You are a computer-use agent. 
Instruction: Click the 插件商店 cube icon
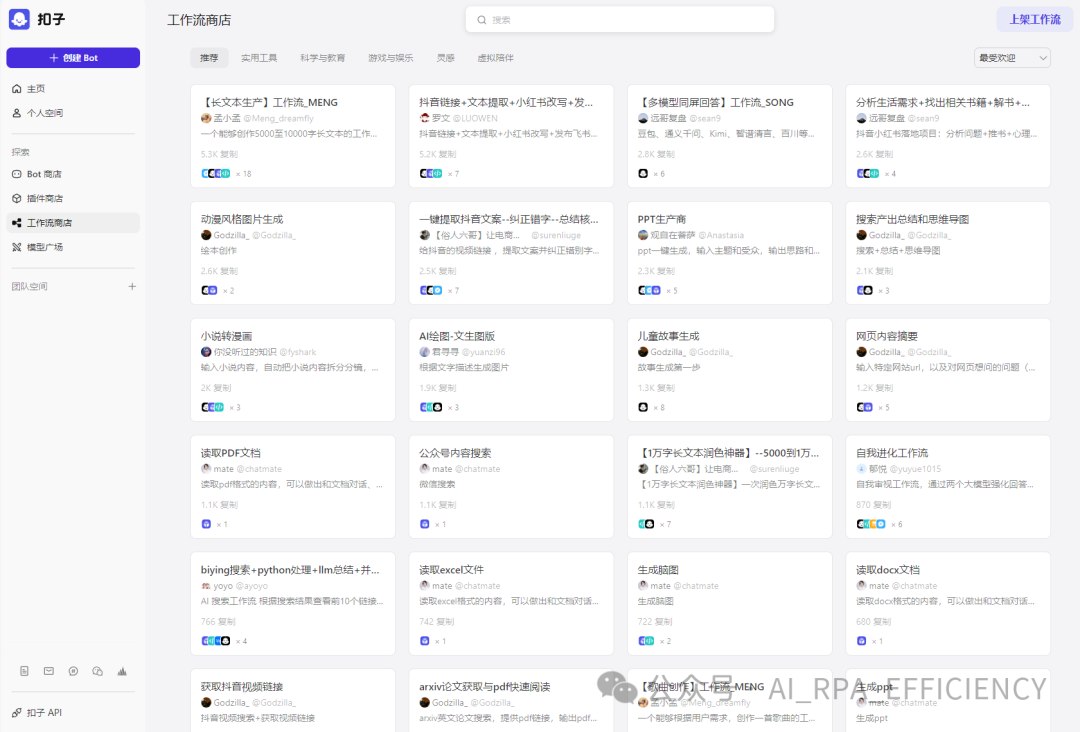(x=17, y=198)
